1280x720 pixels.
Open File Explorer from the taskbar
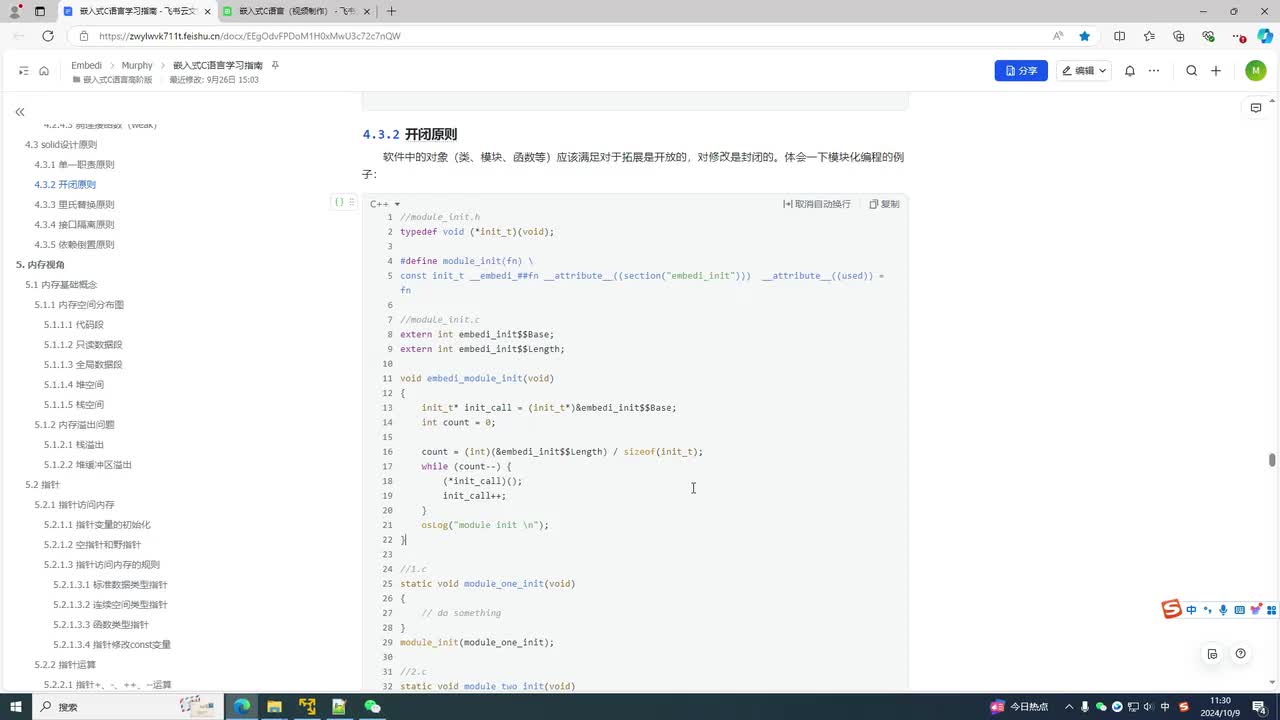[x=274, y=706]
